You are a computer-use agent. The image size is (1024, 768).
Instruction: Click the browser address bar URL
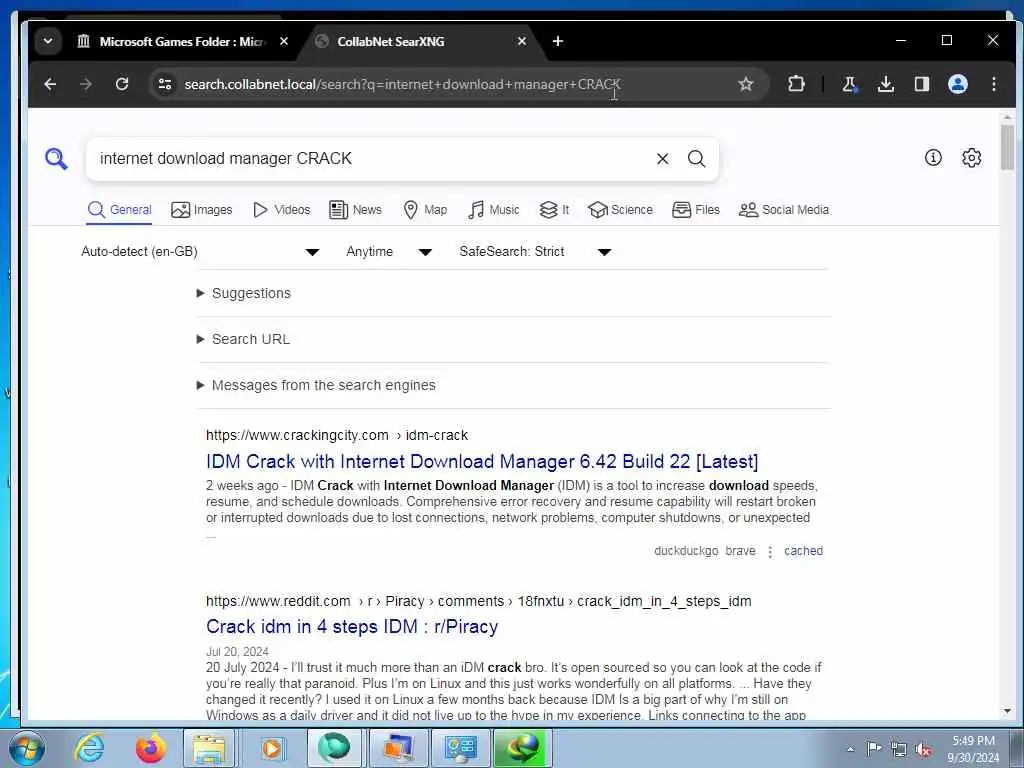(x=402, y=84)
